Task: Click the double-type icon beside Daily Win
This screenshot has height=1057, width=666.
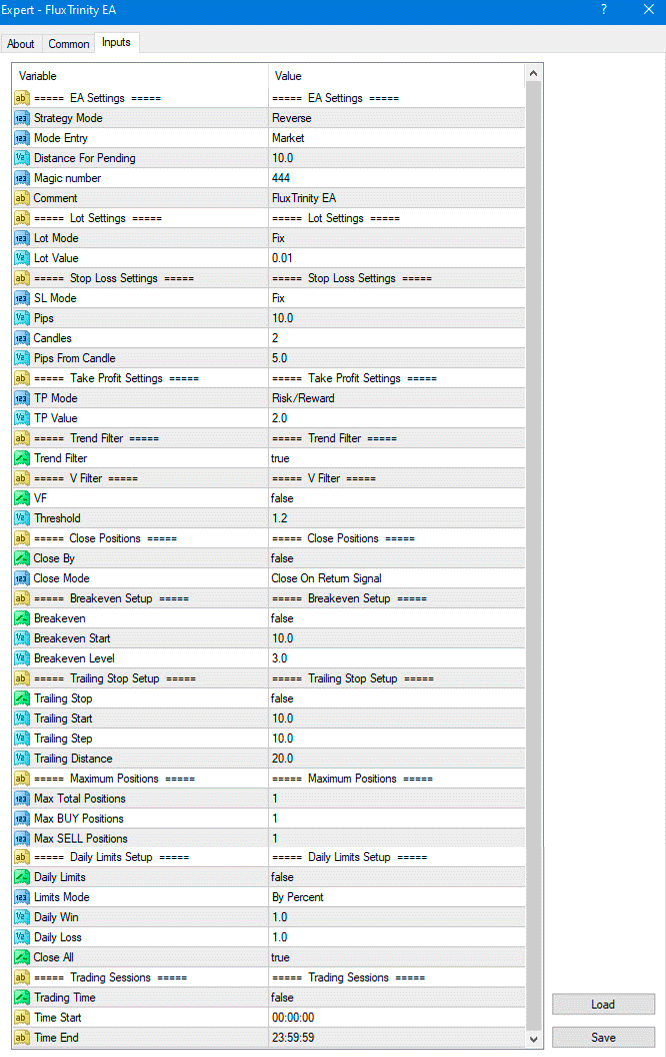Action: click(x=22, y=918)
